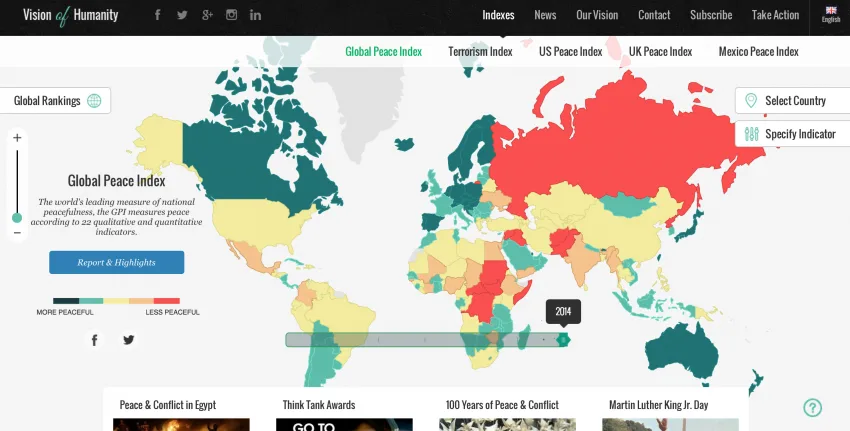
Task: Open the Global Rankings panel
Action: [x=55, y=101]
